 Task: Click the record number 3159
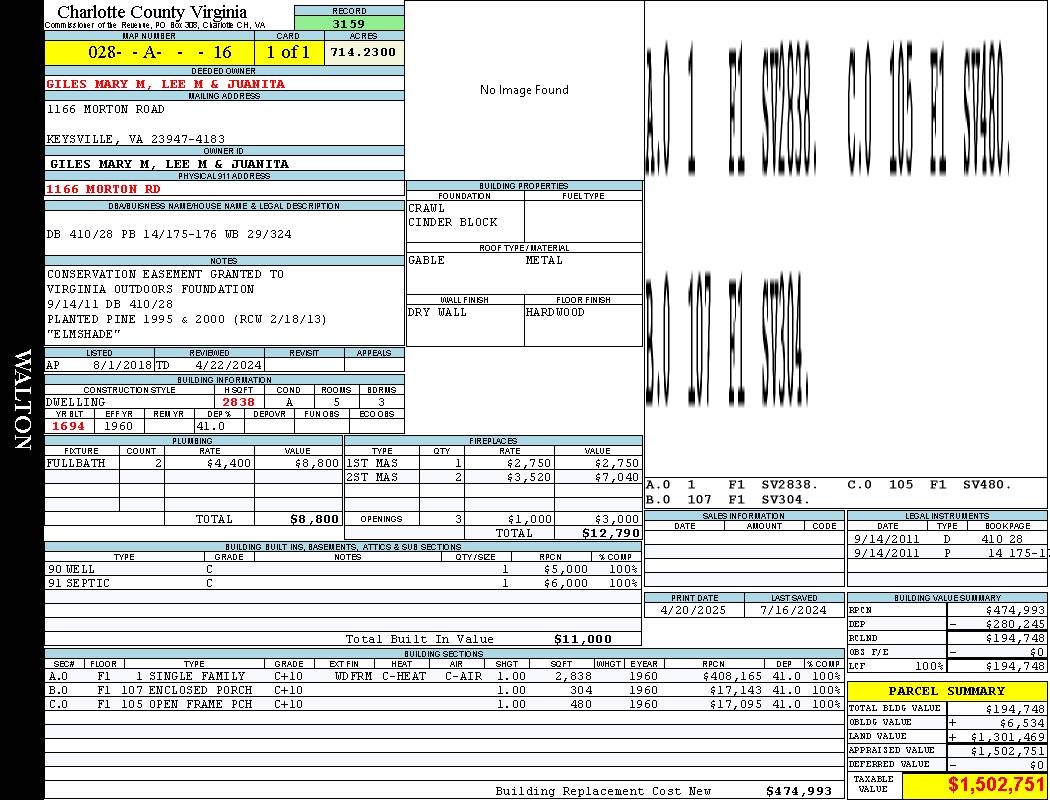click(x=349, y=23)
